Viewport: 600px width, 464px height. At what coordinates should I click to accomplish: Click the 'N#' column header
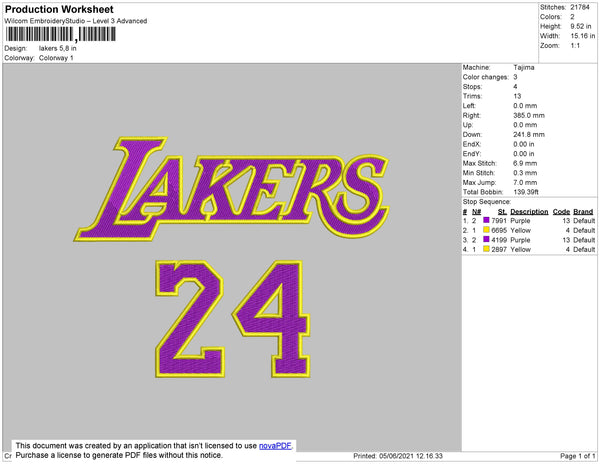pos(476,212)
